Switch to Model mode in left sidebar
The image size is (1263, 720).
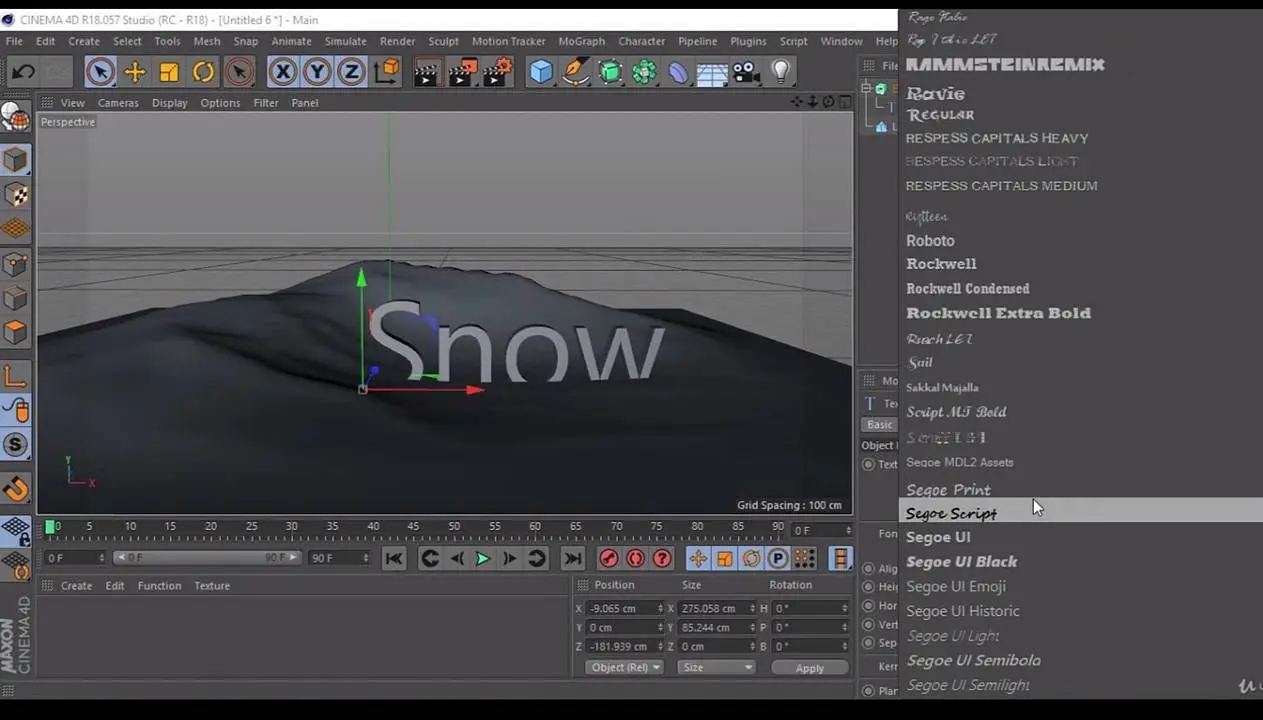[x=15, y=160]
